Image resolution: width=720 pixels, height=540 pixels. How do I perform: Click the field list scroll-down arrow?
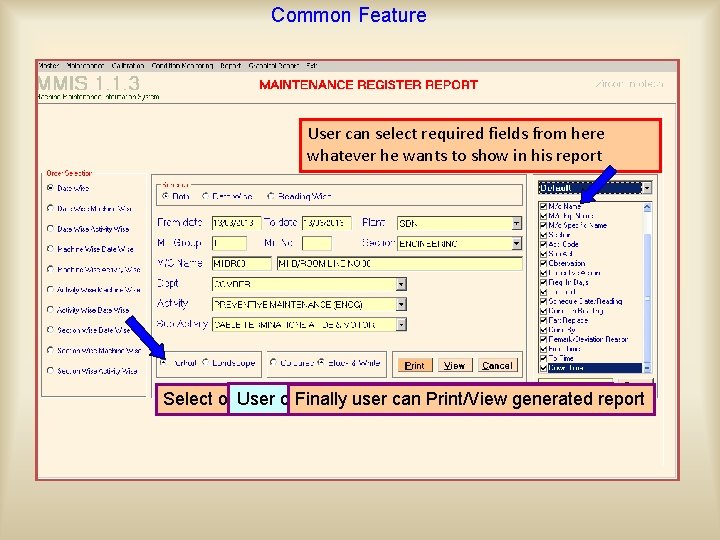[647, 368]
